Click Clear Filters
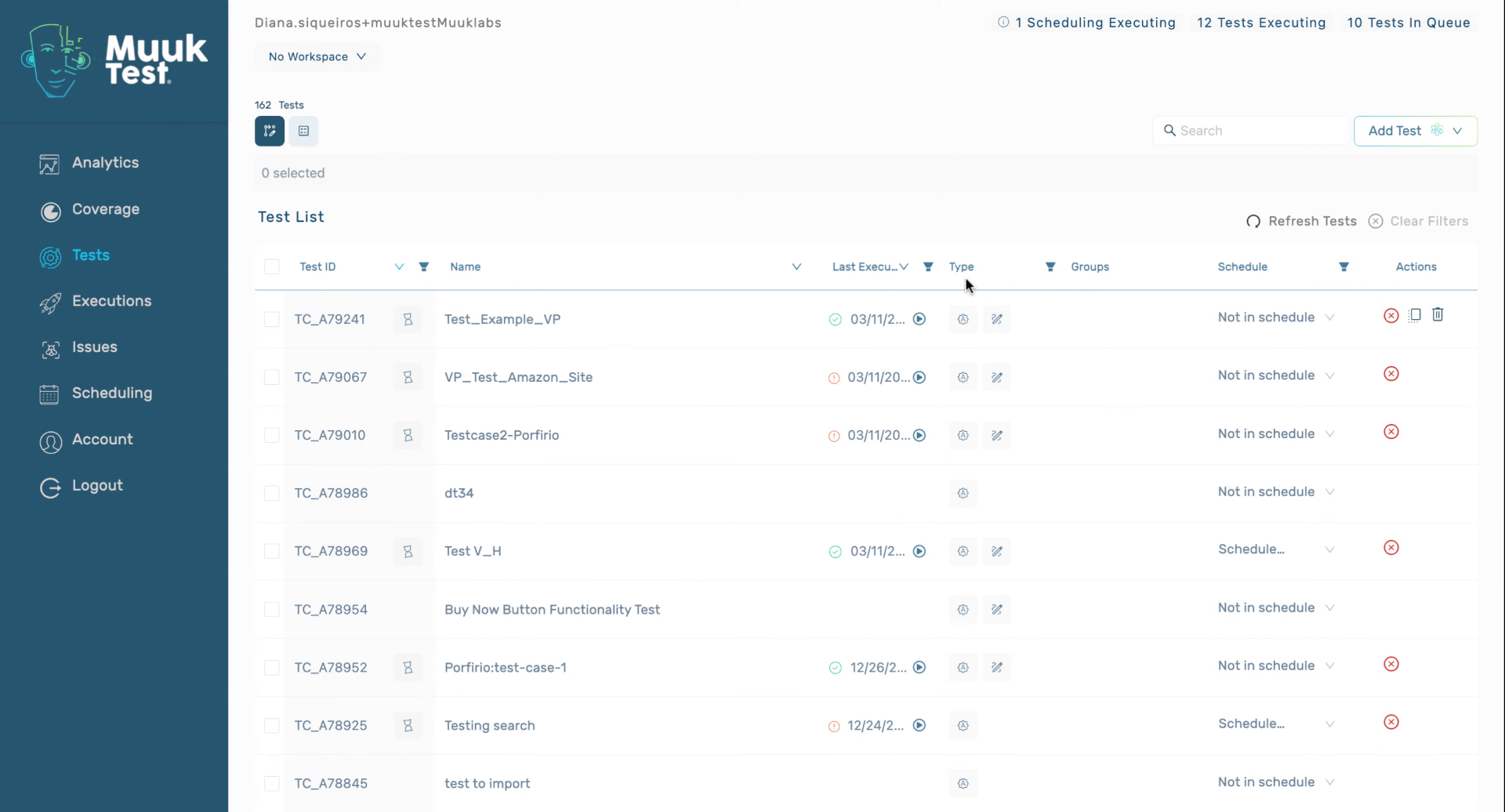The width and height of the screenshot is (1505, 812). coord(1418,221)
